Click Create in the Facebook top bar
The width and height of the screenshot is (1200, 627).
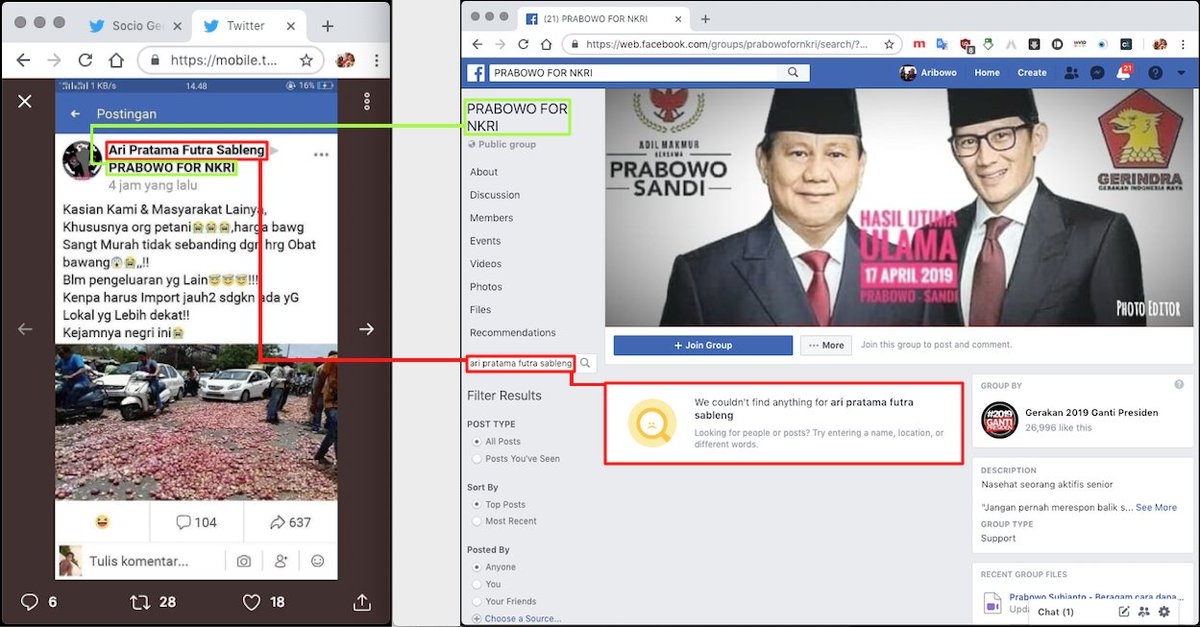click(x=1032, y=73)
